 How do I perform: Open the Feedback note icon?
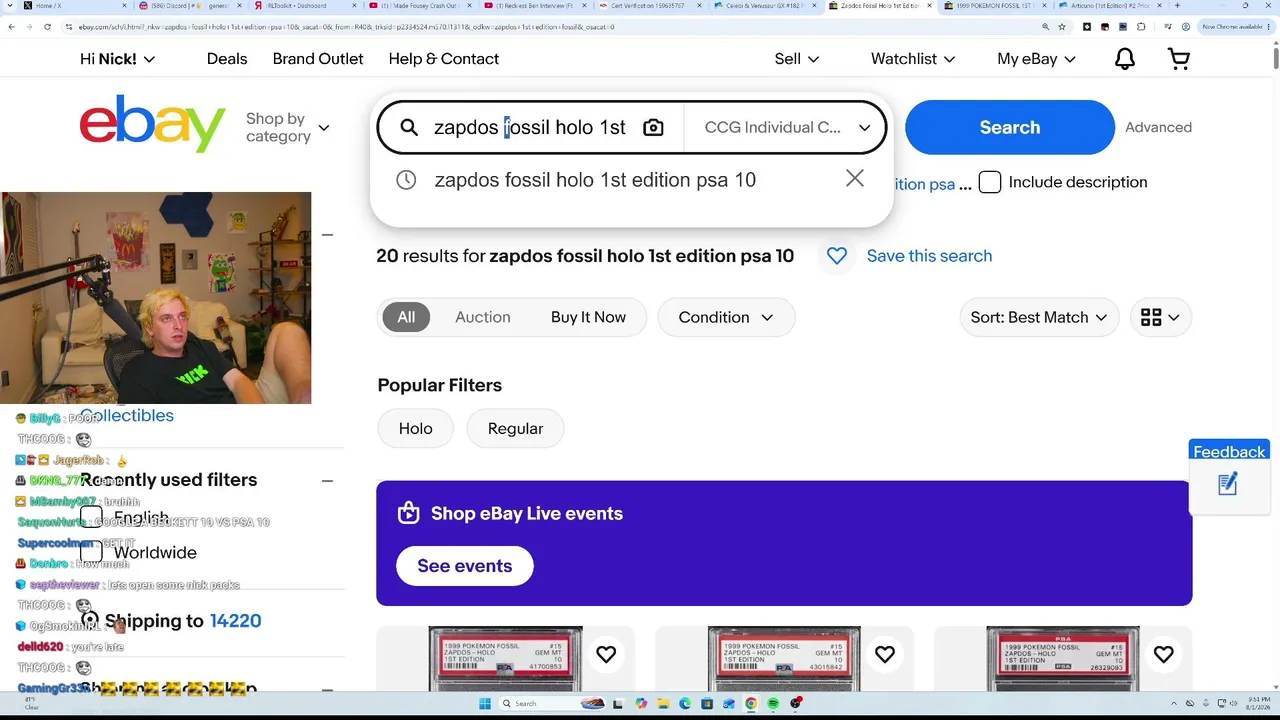tap(1228, 485)
